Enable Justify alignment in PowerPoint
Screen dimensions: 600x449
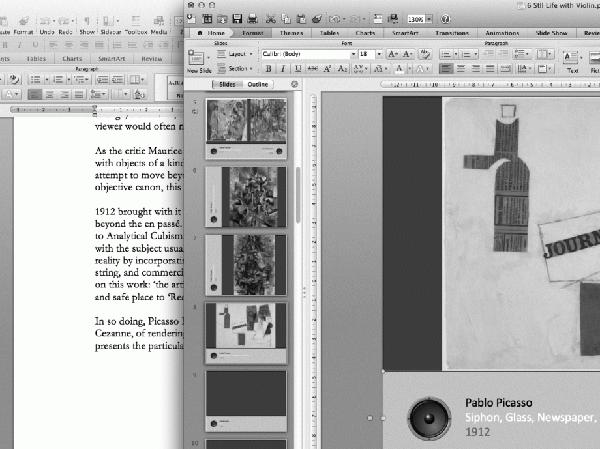point(490,69)
